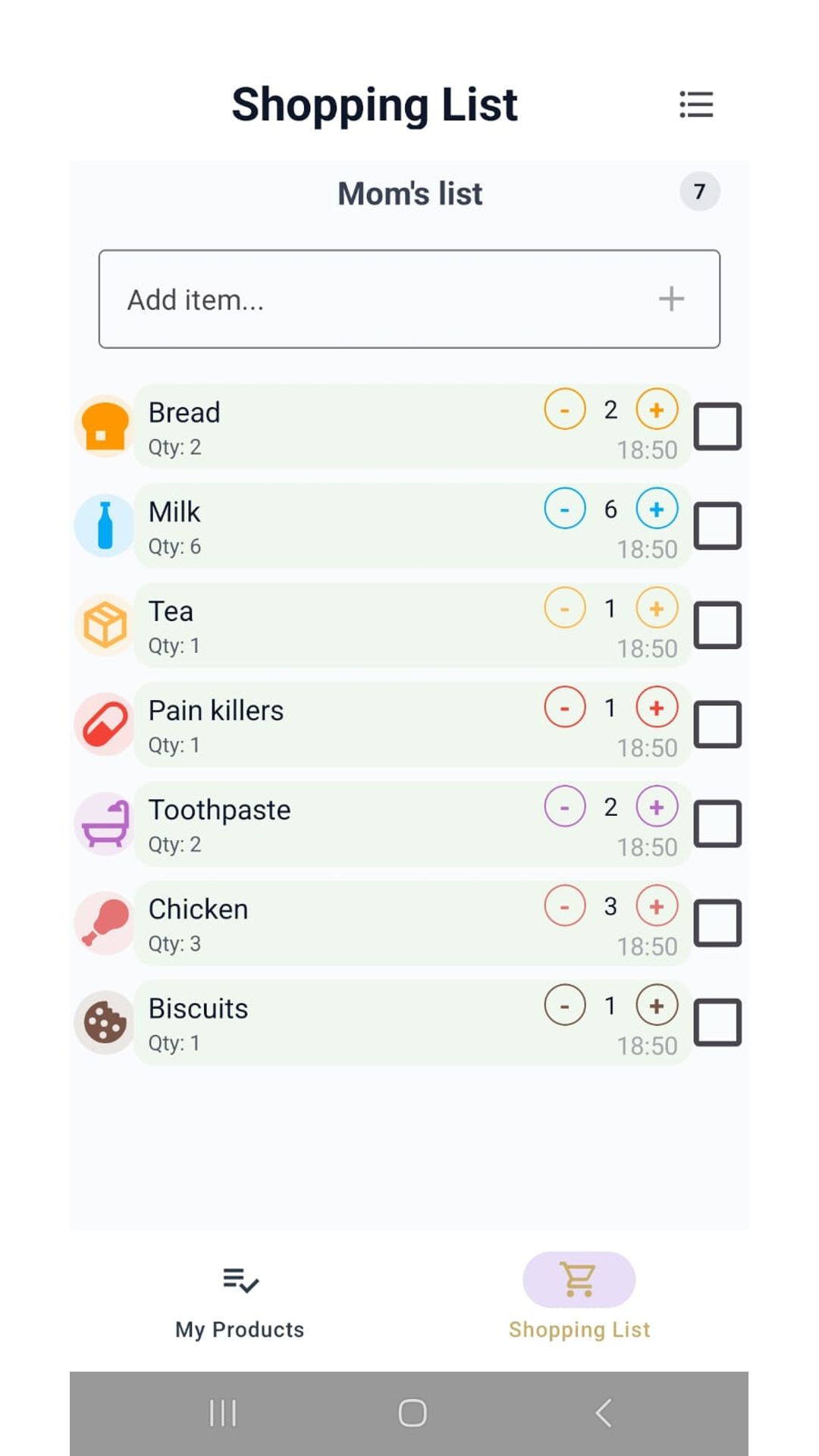This screenshot has width=819, height=1456.
Task: Tap the item count badge showing 7
Action: pyautogui.click(x=699, y=192)
